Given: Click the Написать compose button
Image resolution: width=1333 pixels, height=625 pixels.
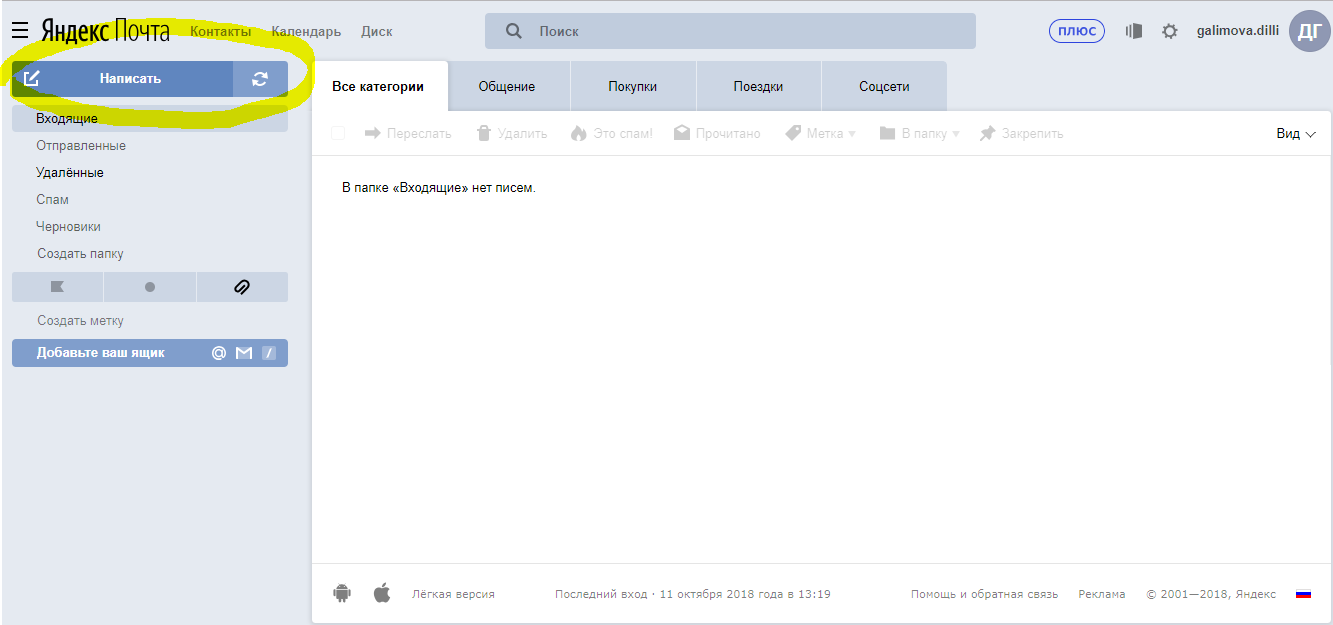Looking at the screenshot, I should pos(122,79).
